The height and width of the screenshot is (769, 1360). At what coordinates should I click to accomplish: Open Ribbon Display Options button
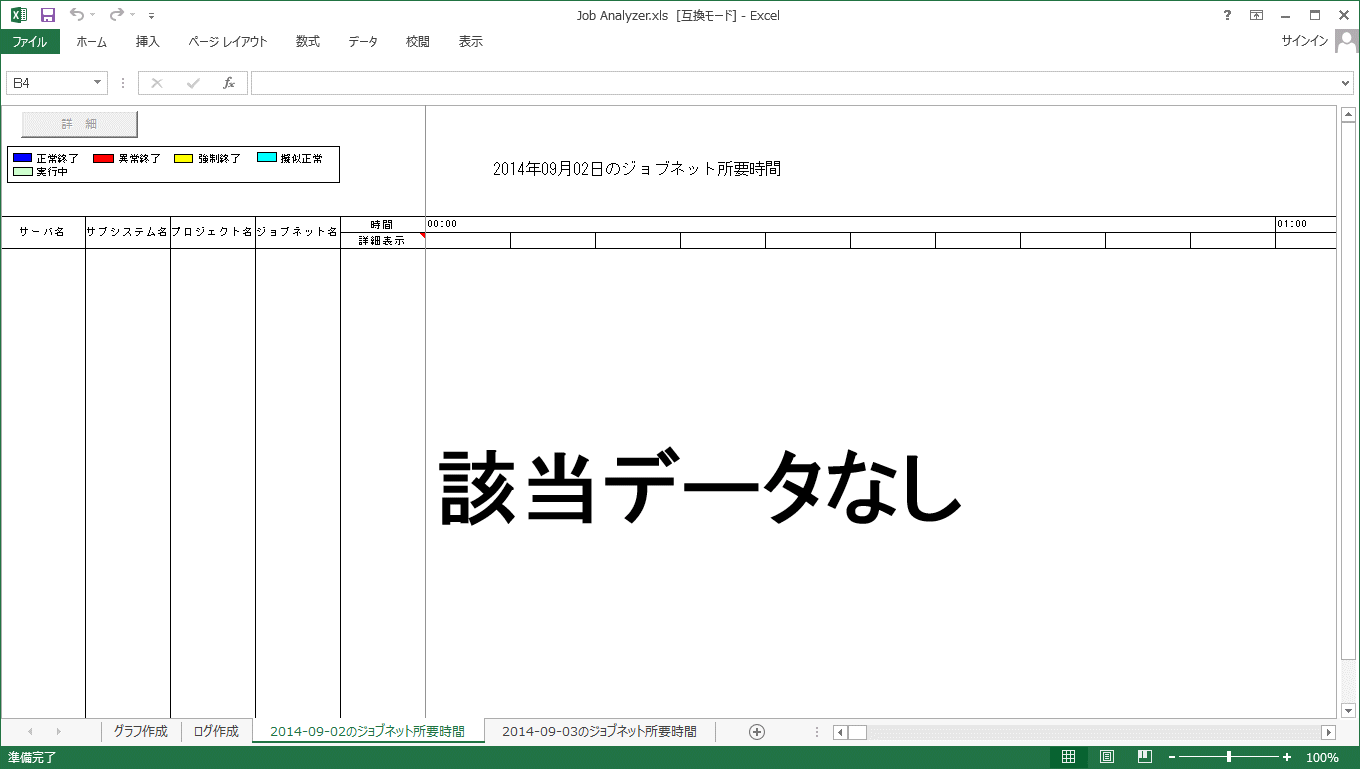pos(1256,15)
